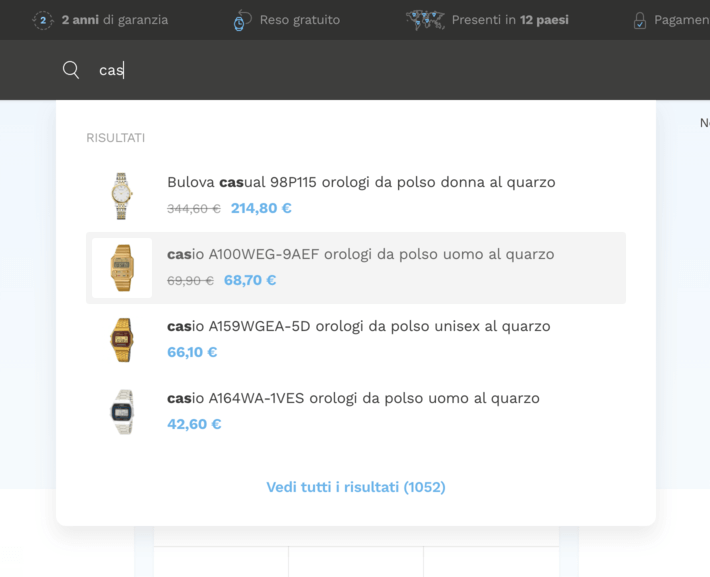The height and width of the screenshot is (577, 710).
Task: Open the casio A164WA-1VES result title
Action: 353,398
